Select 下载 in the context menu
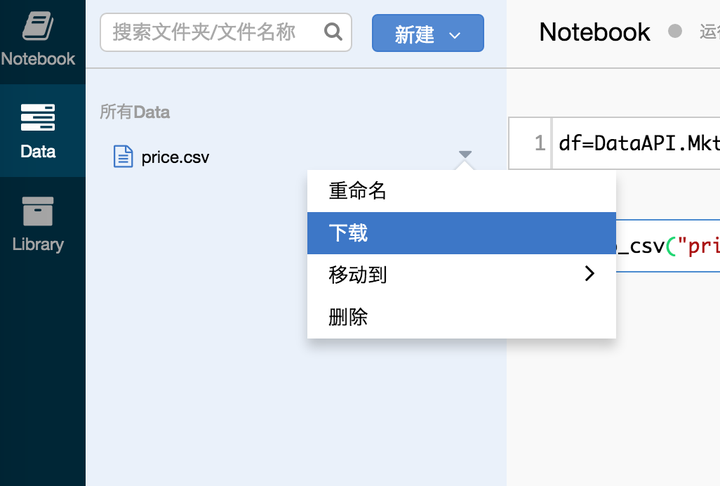Viewport: 720px width, 486px height. (x=461, y=233)
